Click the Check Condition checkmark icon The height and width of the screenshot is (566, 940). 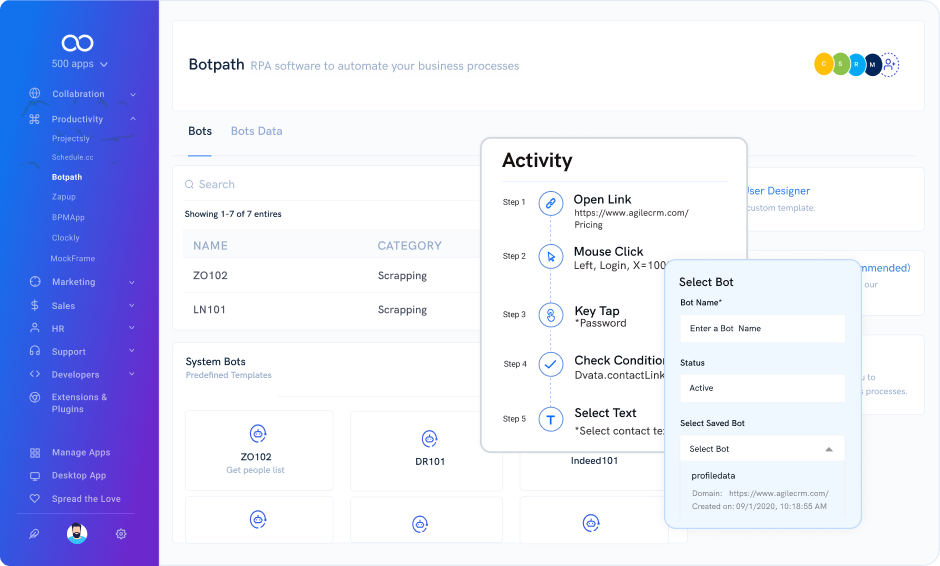(x=550, y=364)
